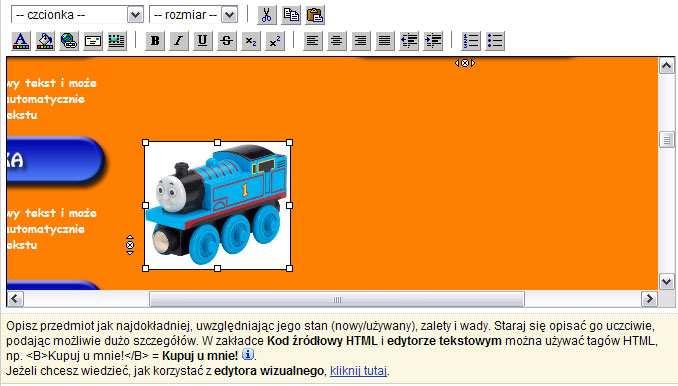678x386 pixels.
Task: Click the insert text box icon
Action: point(93,41)
